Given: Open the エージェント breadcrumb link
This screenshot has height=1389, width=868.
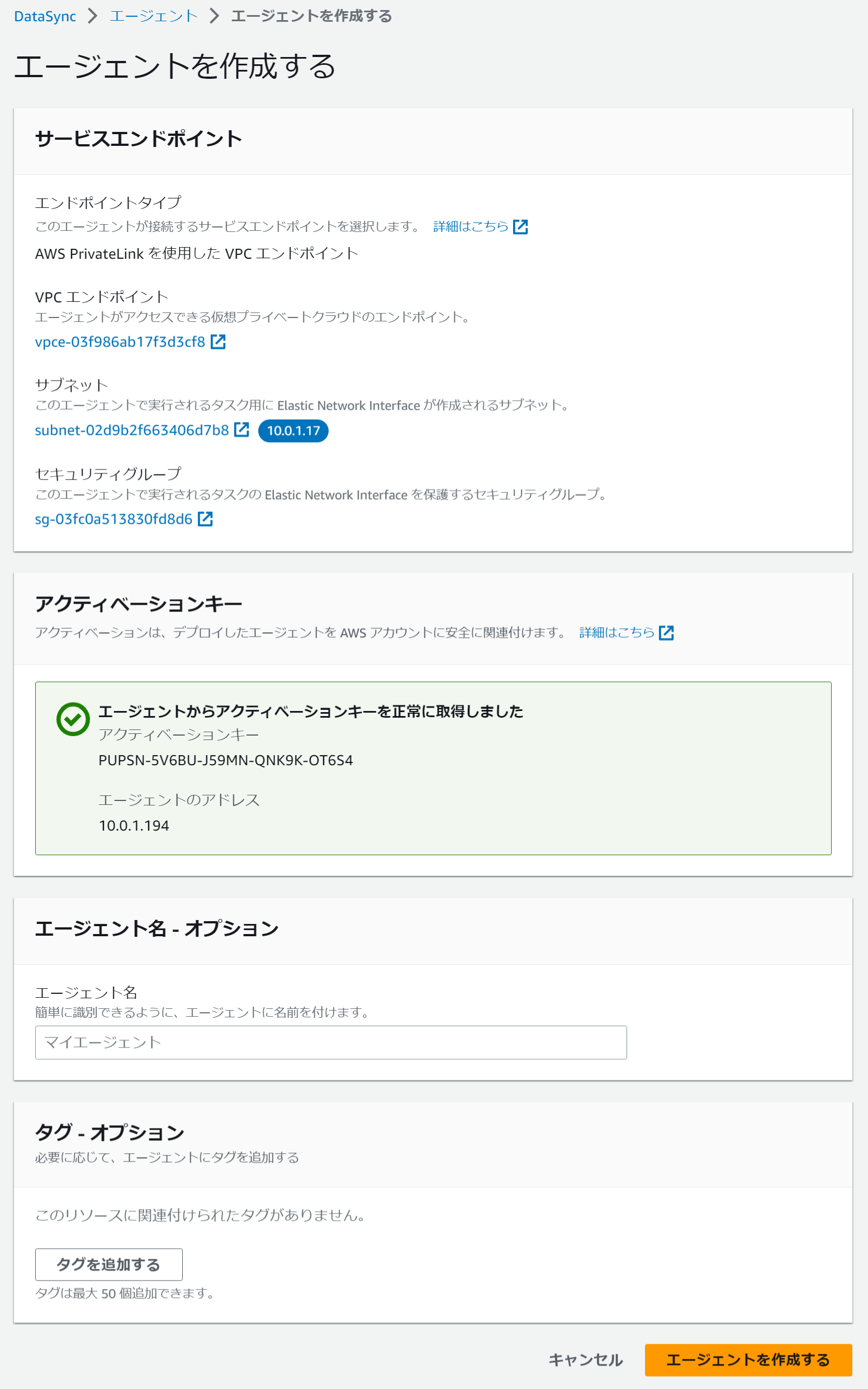Looking at the screenshot, I should tap(153, 16).
